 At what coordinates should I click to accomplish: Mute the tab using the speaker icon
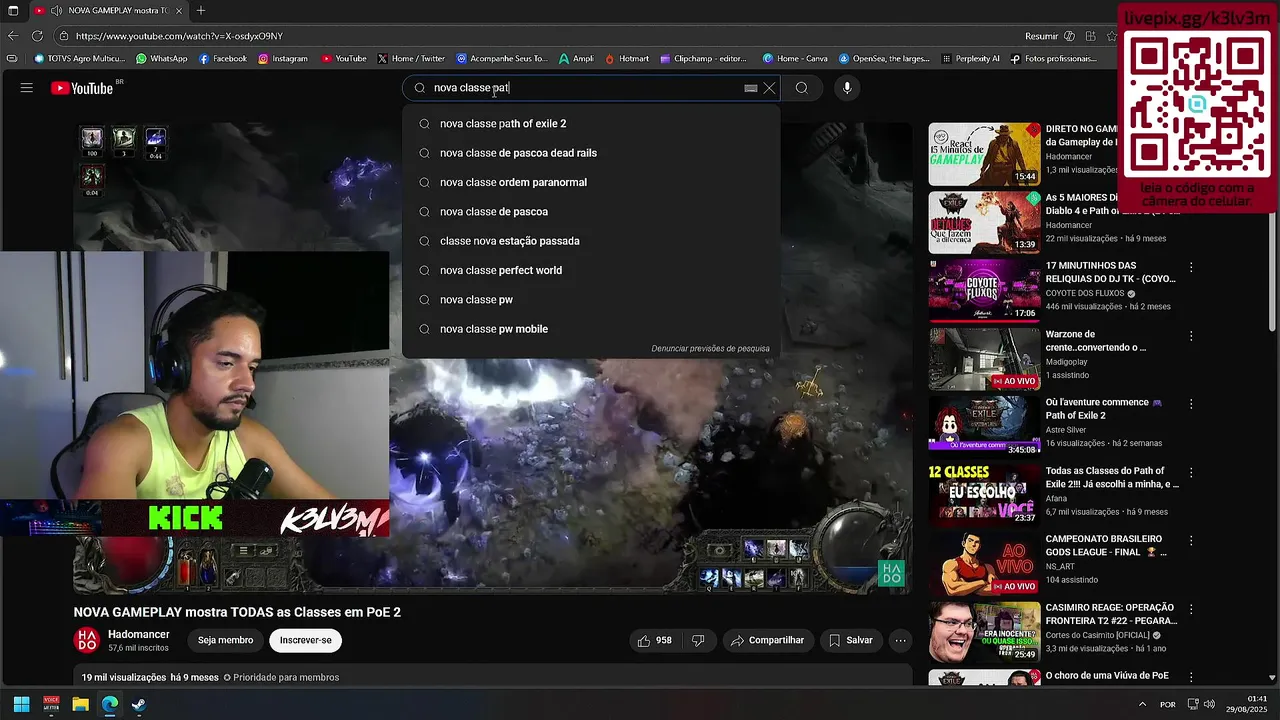coord(55,11)
